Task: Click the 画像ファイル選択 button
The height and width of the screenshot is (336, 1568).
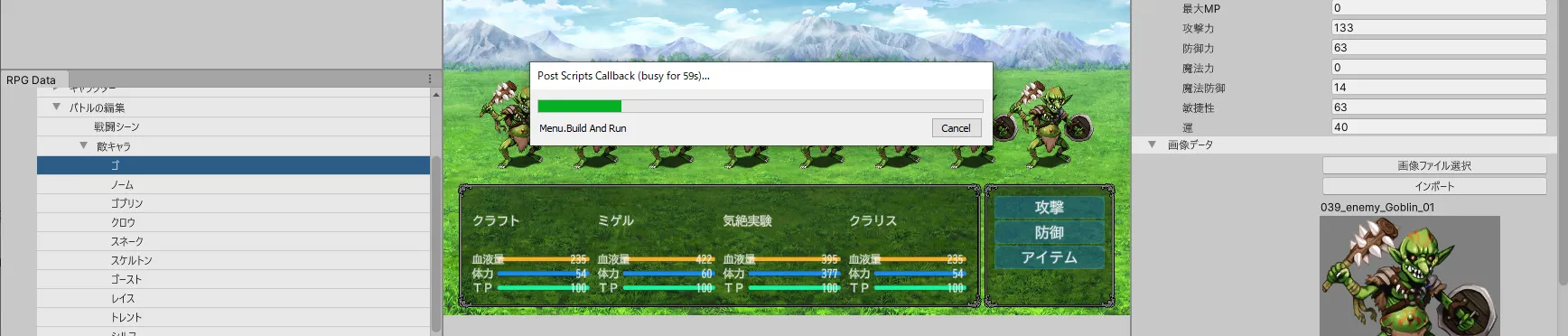Action: click(1434, 165)
